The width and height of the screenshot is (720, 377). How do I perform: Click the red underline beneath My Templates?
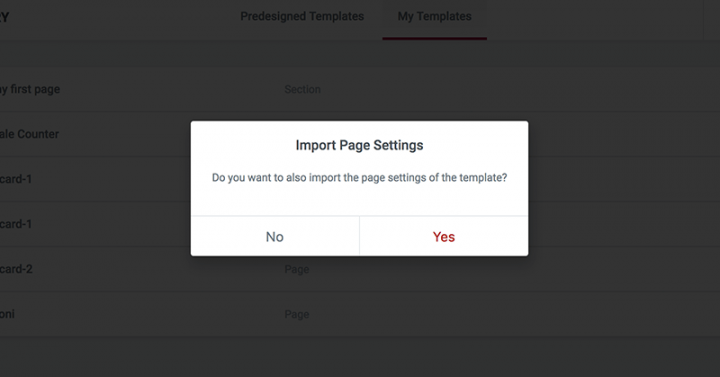tap(434, 38)
